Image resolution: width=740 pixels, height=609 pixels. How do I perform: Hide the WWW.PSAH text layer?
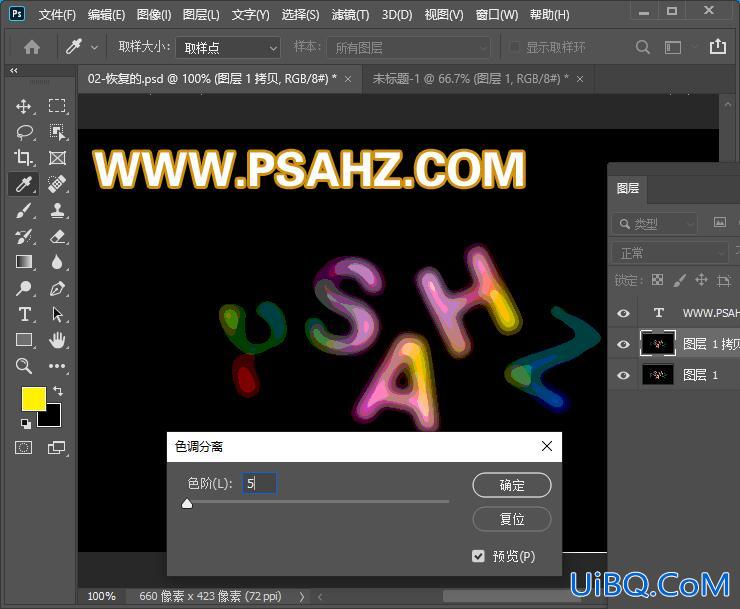coord(623,313)
